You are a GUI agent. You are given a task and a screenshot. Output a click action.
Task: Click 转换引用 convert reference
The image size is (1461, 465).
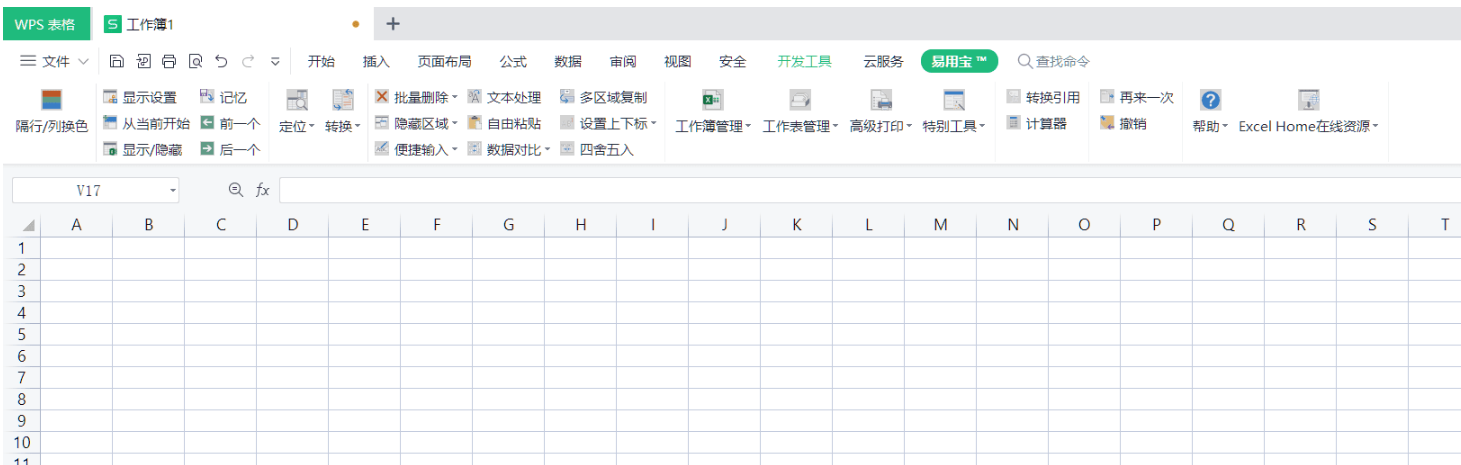(x=1043, y=97)
